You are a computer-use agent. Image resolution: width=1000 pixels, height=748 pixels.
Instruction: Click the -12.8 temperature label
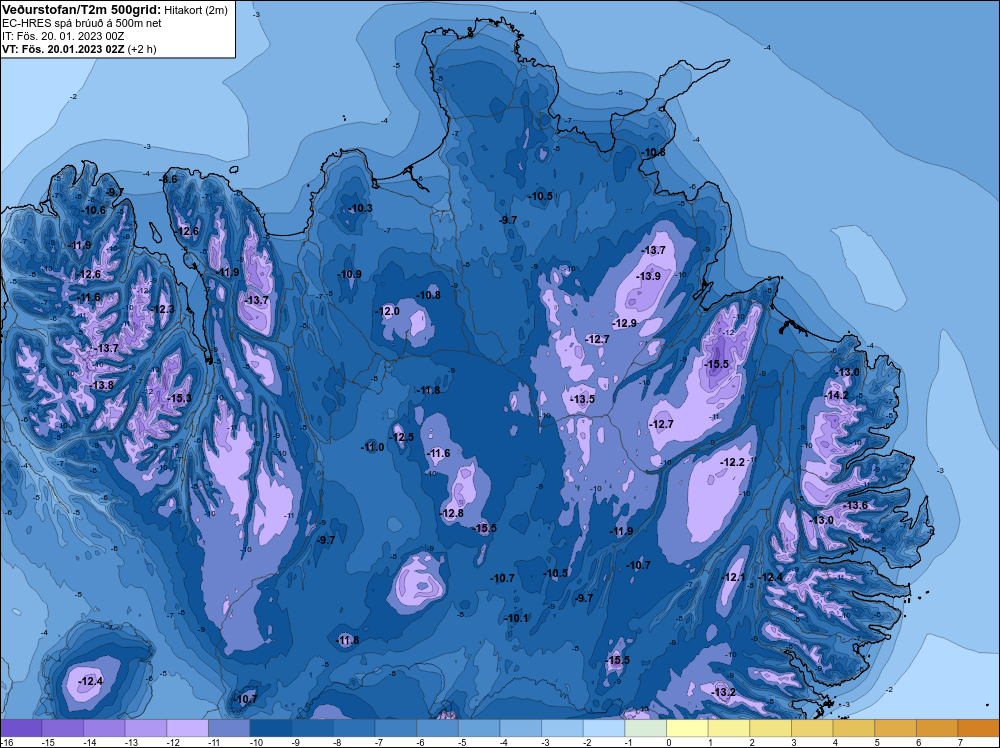click(452, 513)
